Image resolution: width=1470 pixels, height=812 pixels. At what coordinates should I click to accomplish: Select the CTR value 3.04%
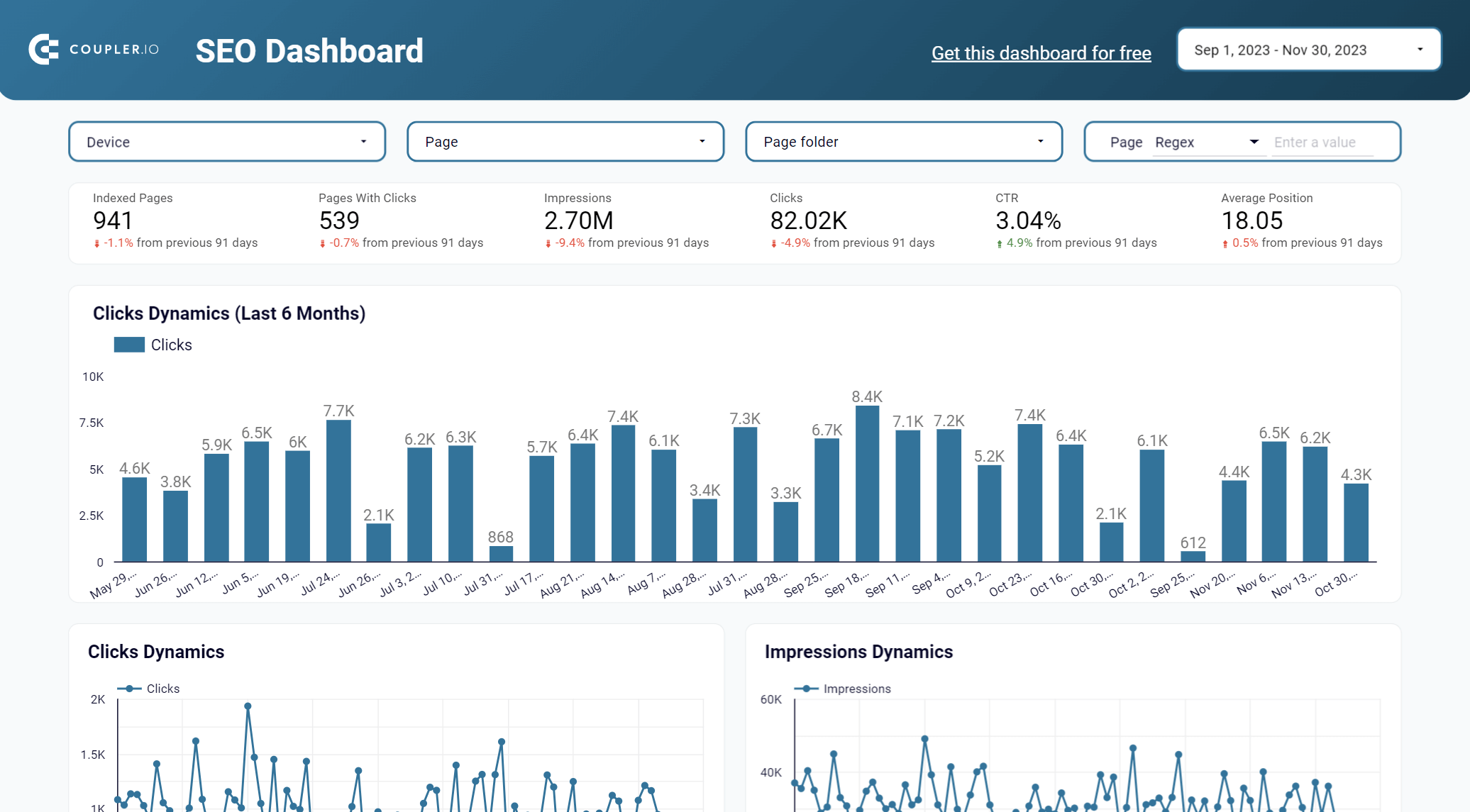click(x=1028, y=221)
